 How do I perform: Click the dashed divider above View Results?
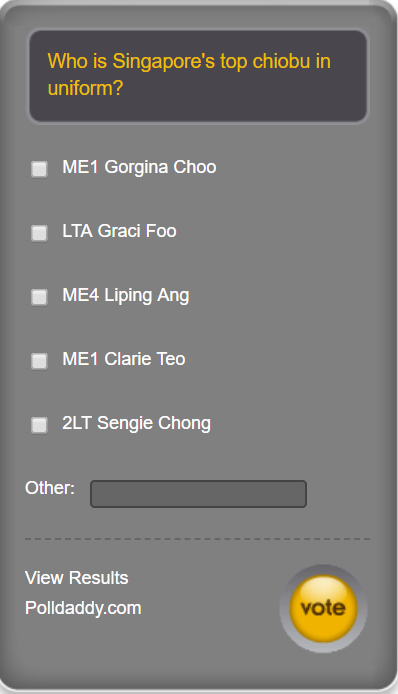pos(197,539)
